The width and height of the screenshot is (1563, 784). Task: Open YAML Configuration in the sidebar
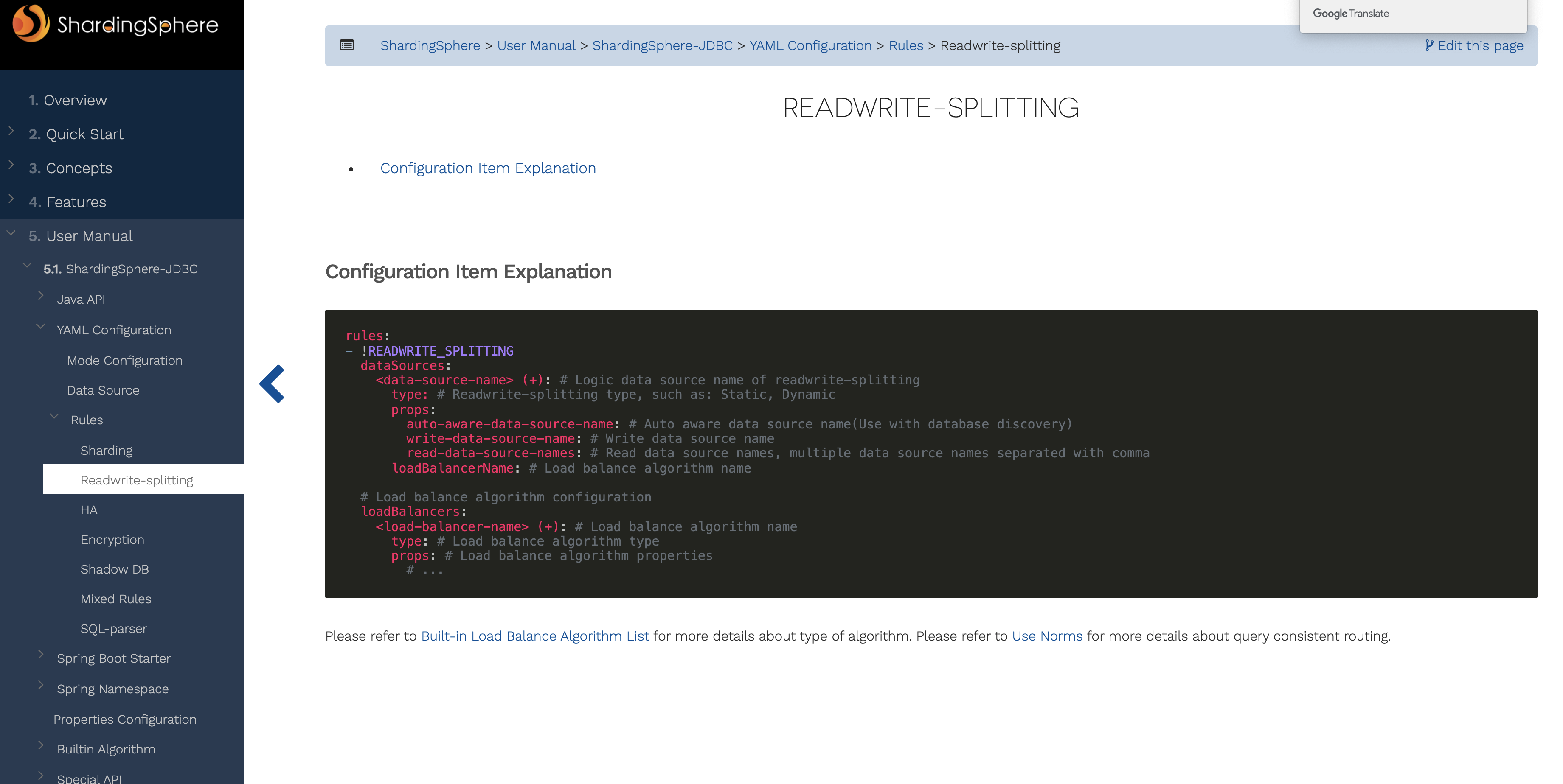tap(114, 330)
